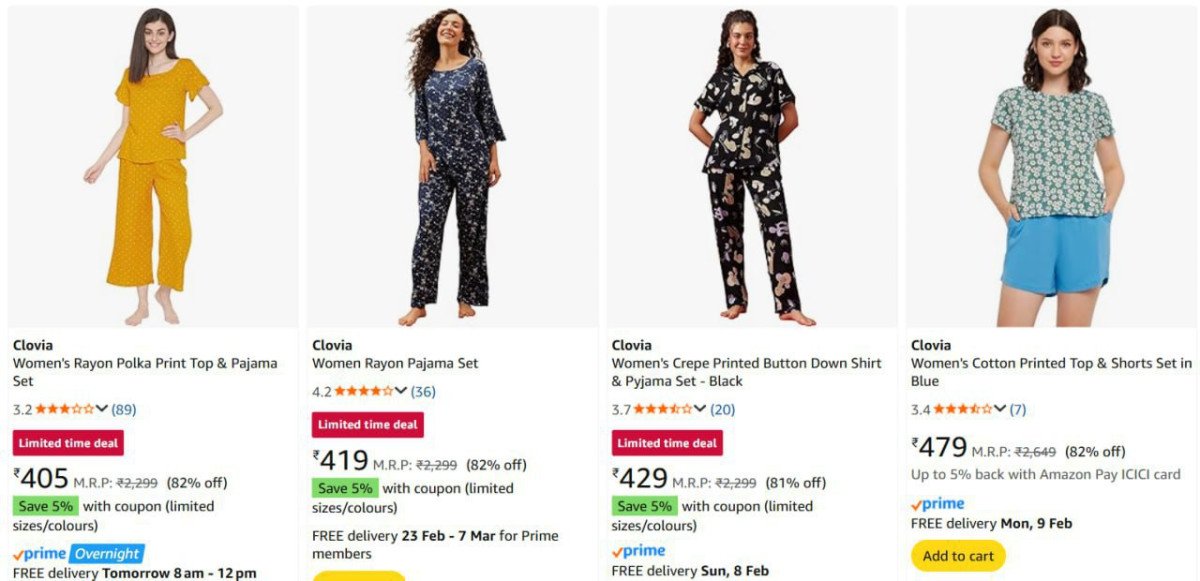Open the yellow polka pajama set product image
The width and height of the screenshot is (1200, 581).
pos(153,167)
